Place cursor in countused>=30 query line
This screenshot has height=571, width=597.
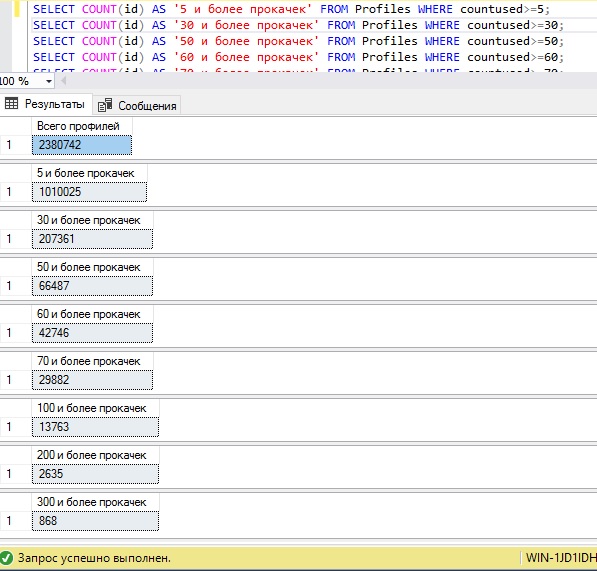(x=298, y=25)
